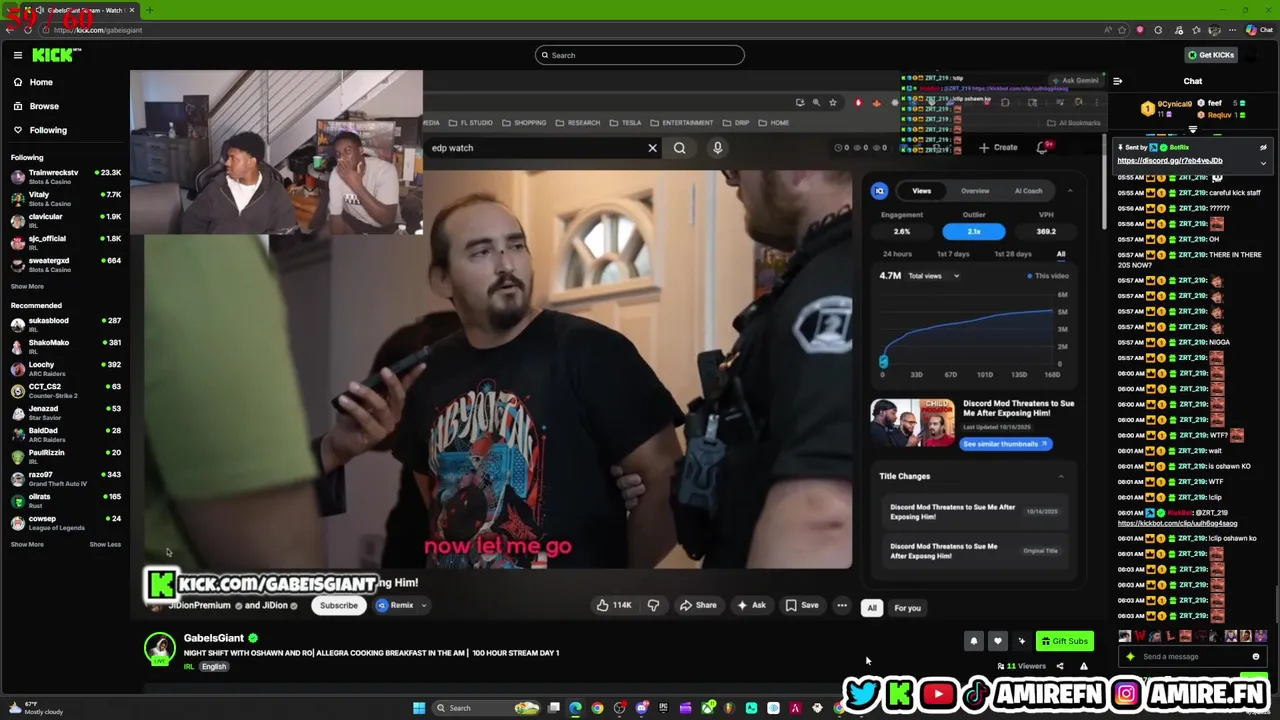Open the Kick sidebar hamburger menu

[x=17, y=55]
